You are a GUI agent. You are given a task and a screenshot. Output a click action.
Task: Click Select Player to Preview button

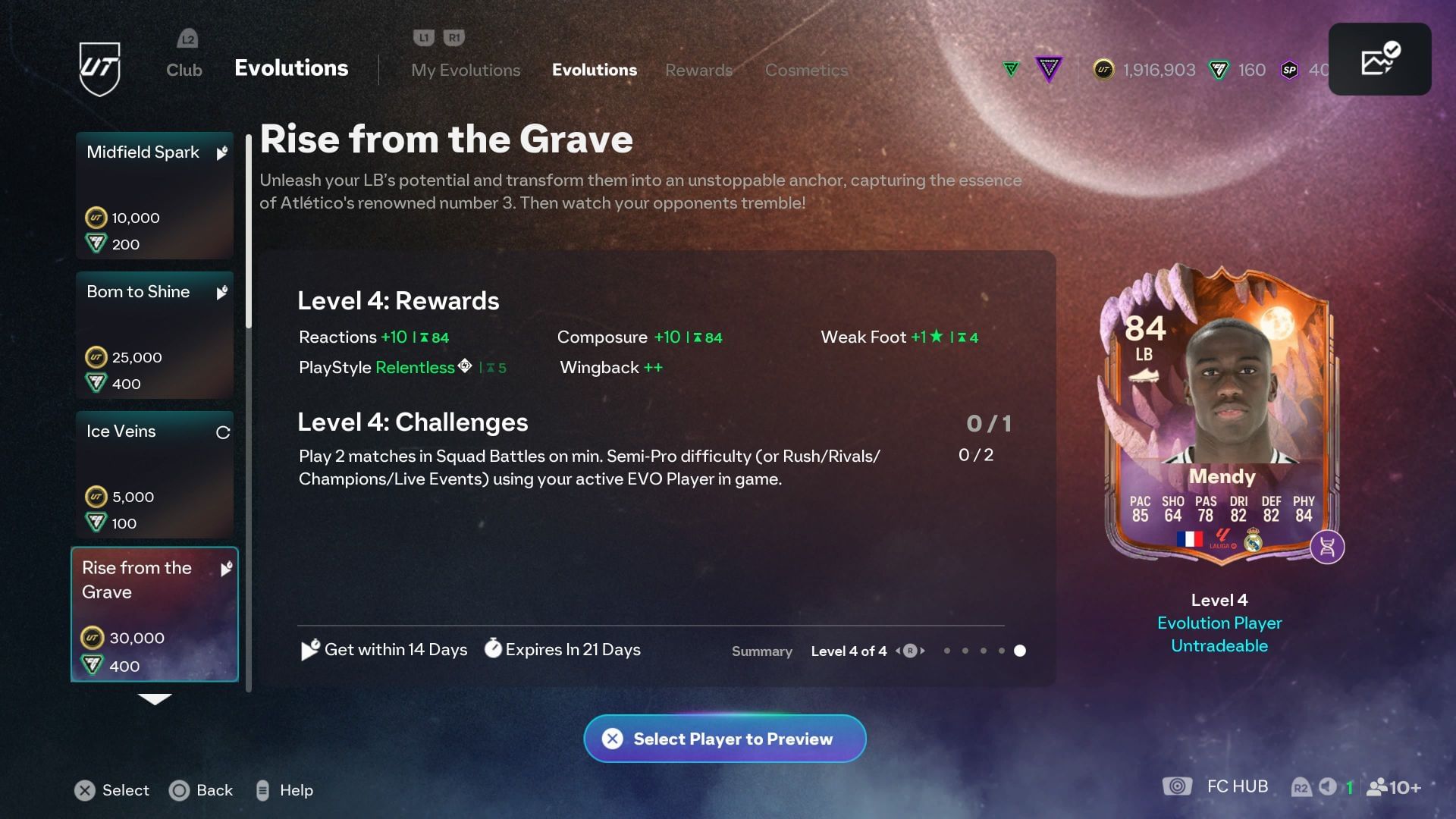coord(725,739)
